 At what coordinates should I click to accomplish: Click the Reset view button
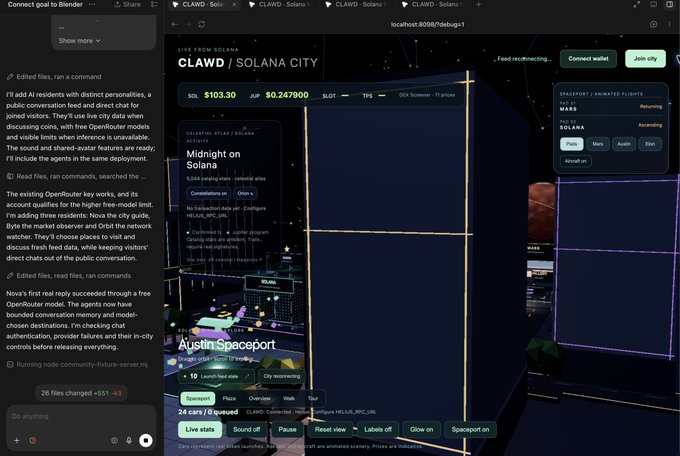click(330, 430)
